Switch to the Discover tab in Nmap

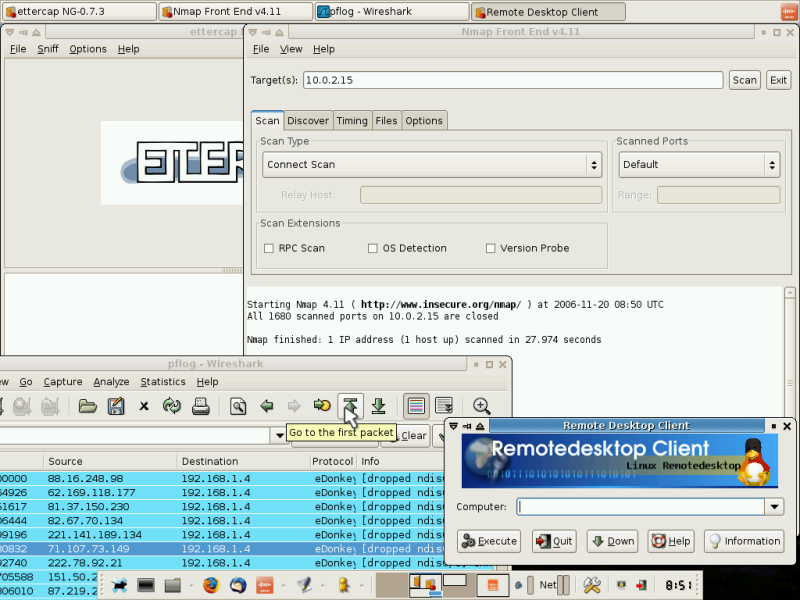pyautogui.click(x=307, y=121)
